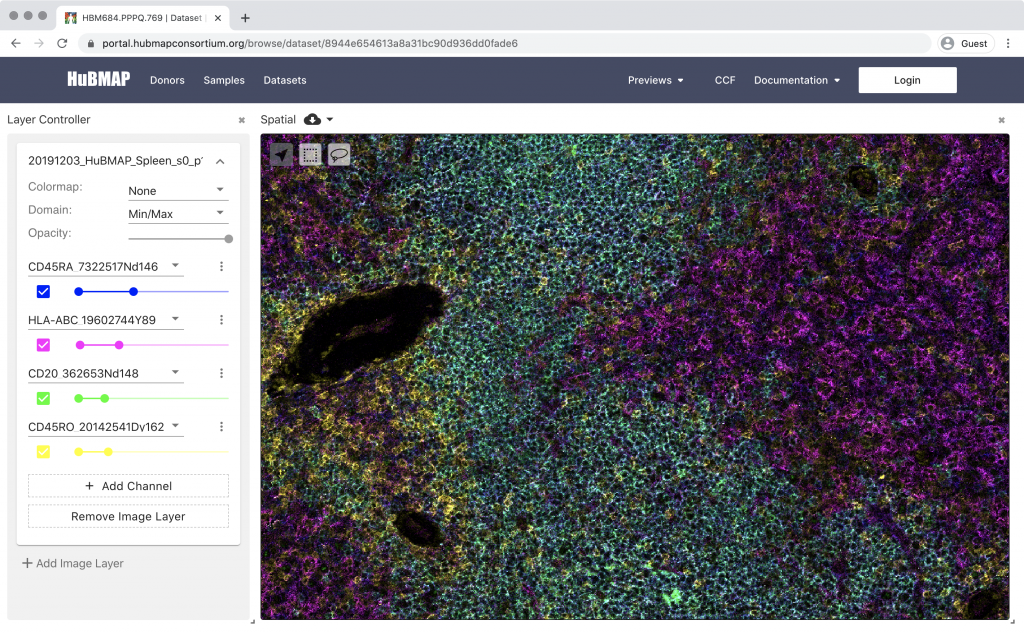Toggle visibility of the CD45RA channel
1024x633 pixels.
[43, 291]
